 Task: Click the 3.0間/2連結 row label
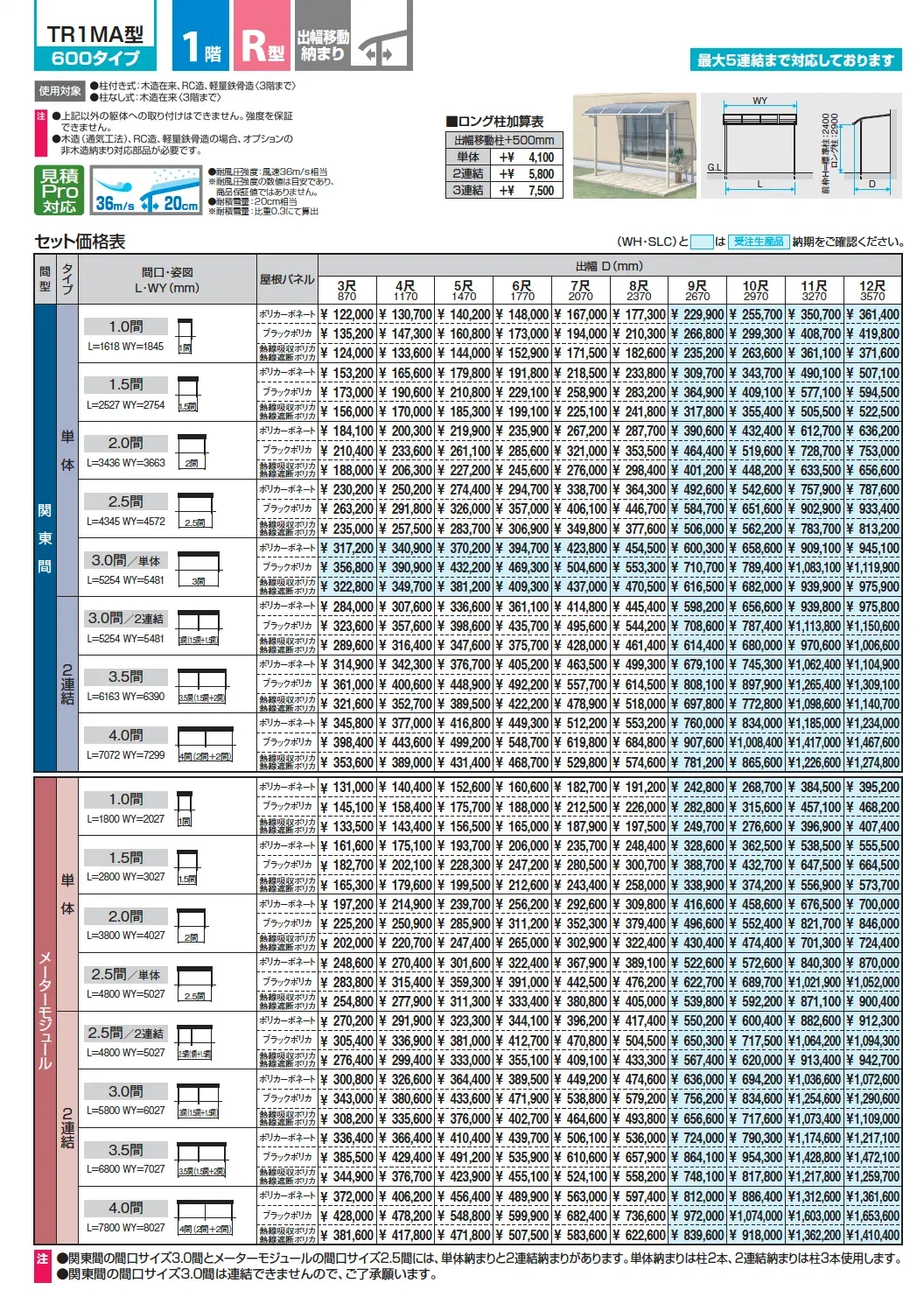click(126, 619)
